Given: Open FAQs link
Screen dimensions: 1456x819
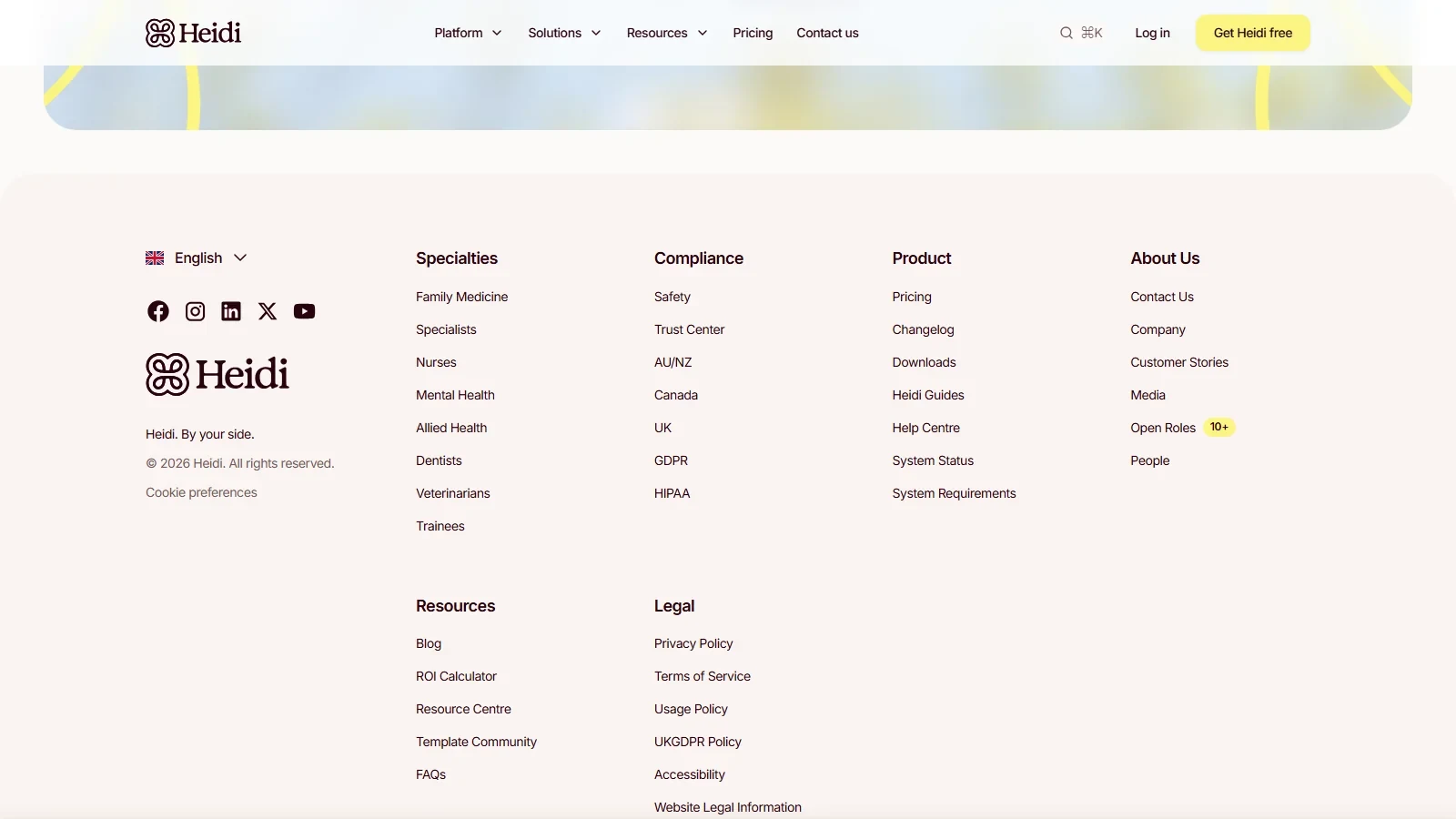Looking at the screenshot, I should coord(430,774).
